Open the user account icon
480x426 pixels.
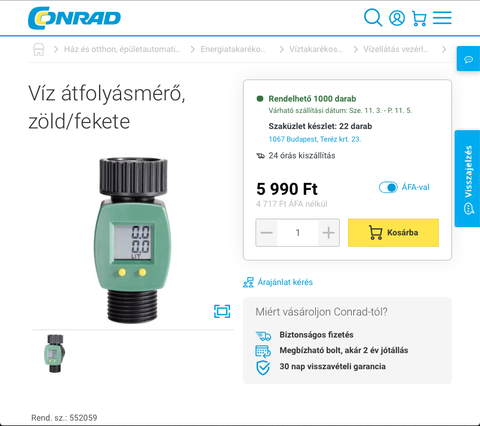(x=397, y=18)
